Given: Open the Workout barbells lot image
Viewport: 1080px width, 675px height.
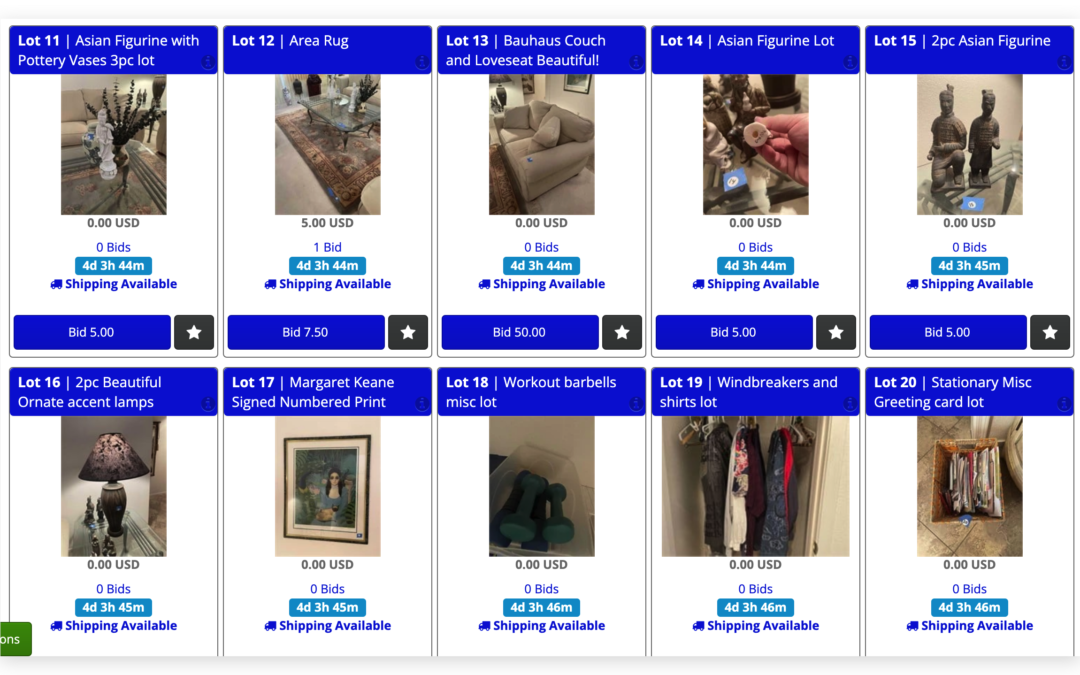Looking at the screenshot, I should pos(541,486).
